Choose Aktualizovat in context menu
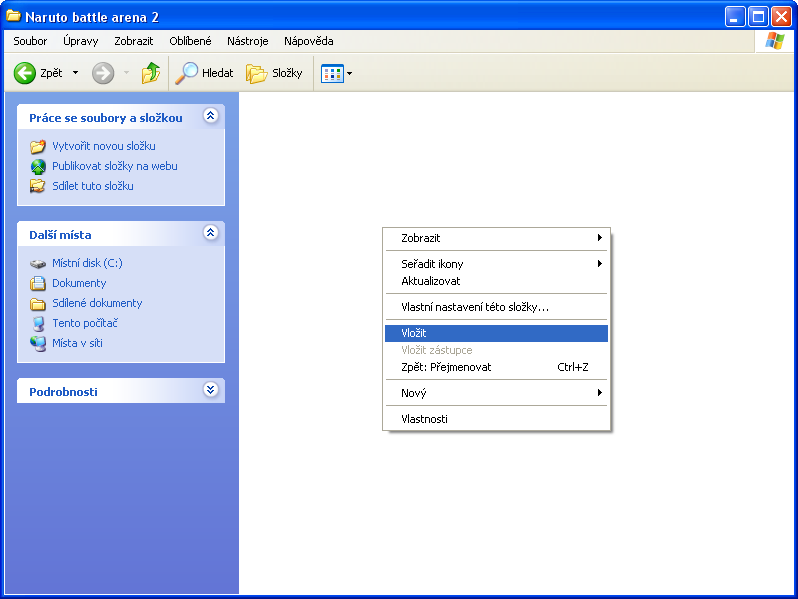The height and width of the screenshot is (599, 798). [497, 281]
